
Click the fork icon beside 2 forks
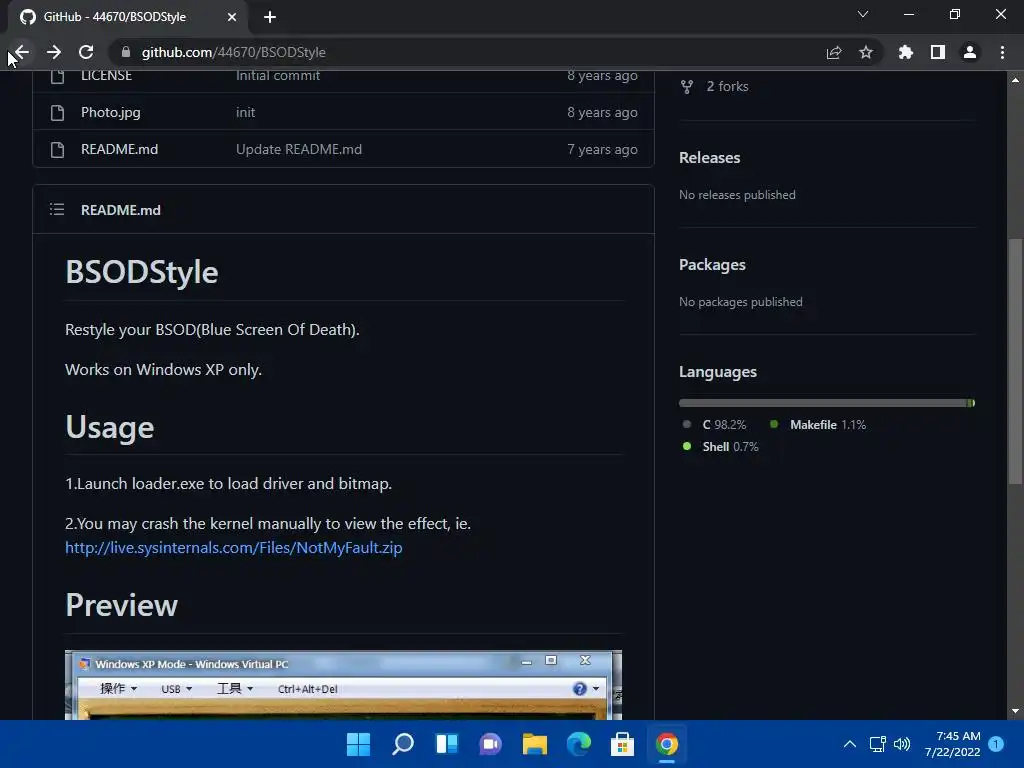click(686, 87)
